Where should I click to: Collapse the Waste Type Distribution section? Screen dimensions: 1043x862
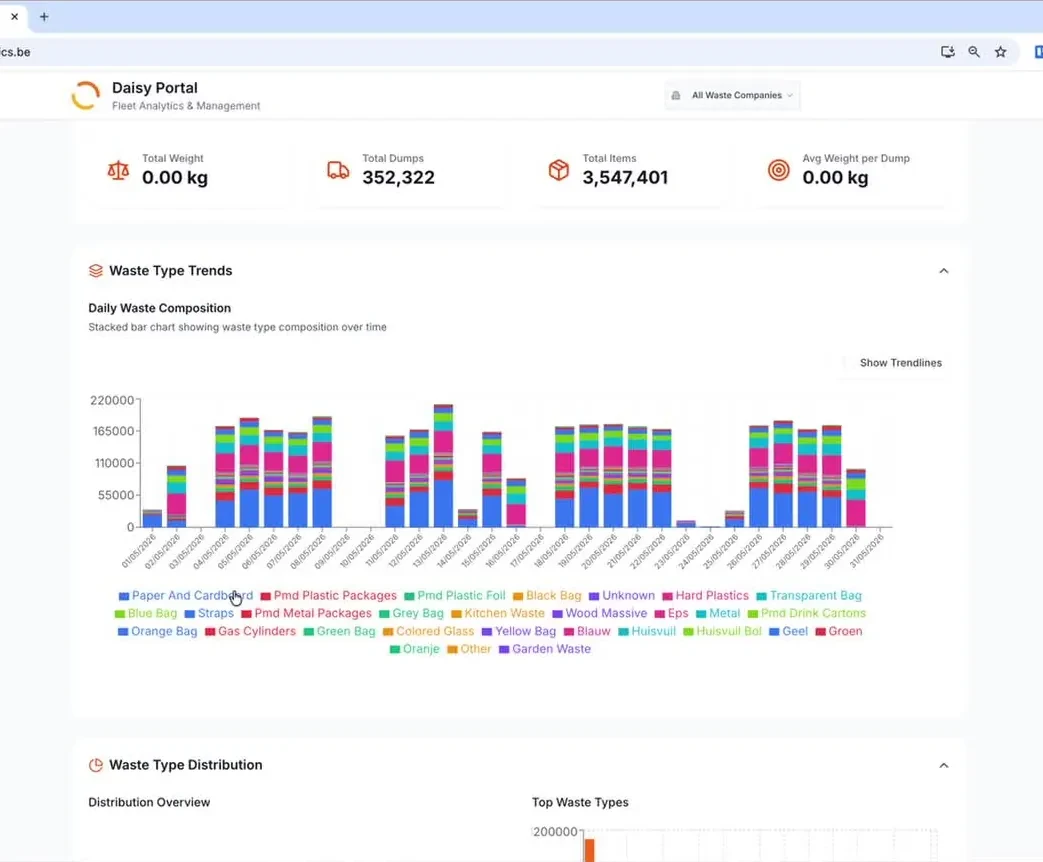[944, 765]
